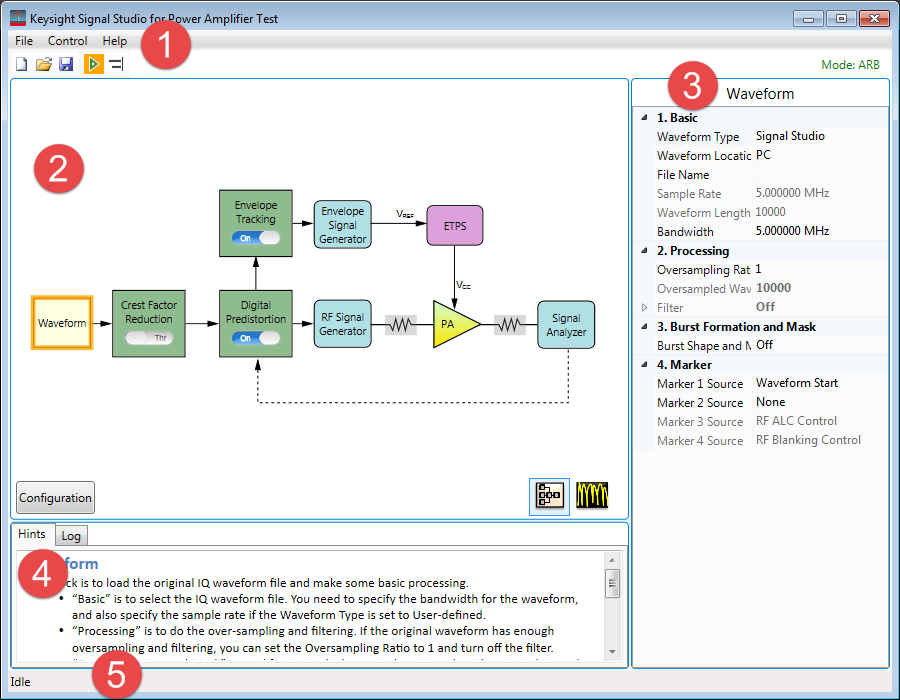Select the Envelope Signal Generator block
The width and height of the screenshot is (900, 700).
tap(343, 225)
